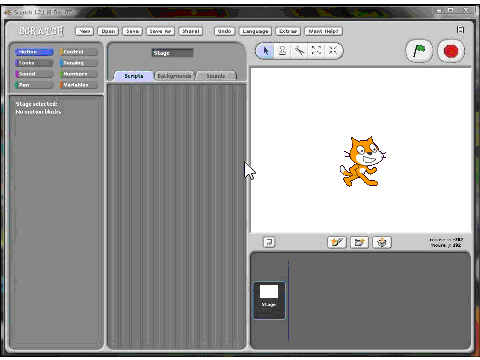Click the paint new sprite icon
Image resolution: width=480 pixels, height=360 pixels.
coord(337,242)
